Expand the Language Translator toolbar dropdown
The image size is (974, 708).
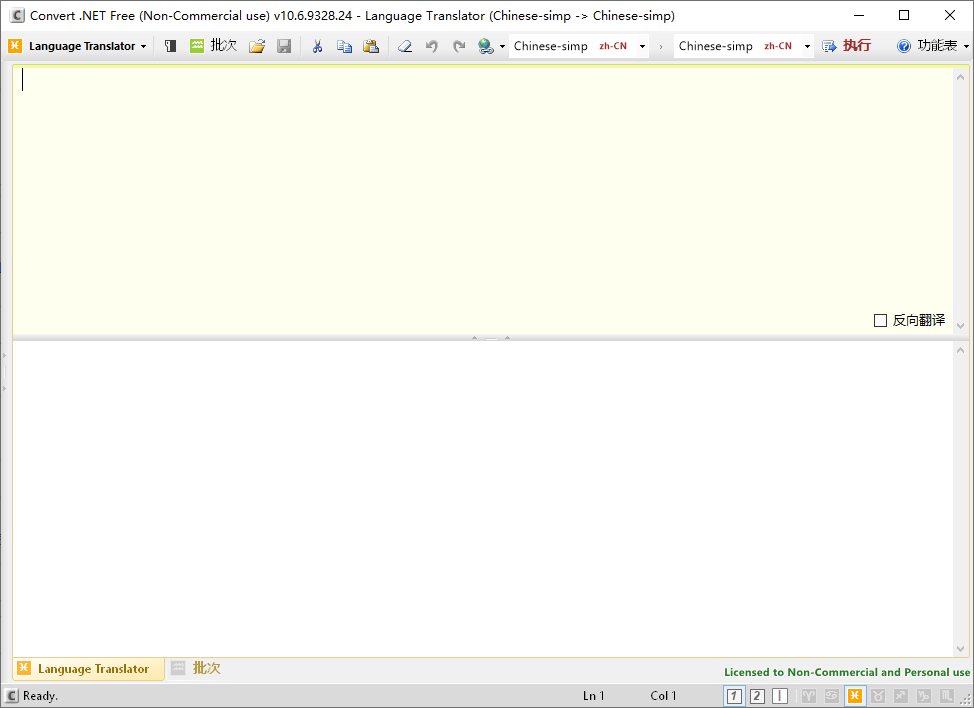pos(143,46)
